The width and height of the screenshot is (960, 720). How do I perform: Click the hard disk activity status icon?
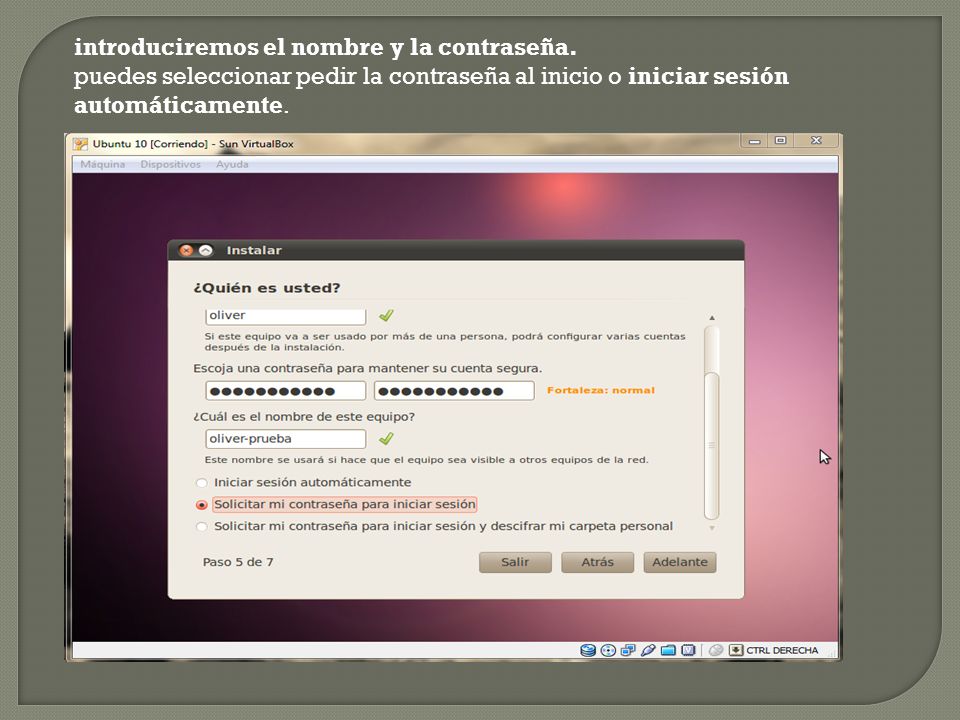pyautogui.click(x=588, y=650)
